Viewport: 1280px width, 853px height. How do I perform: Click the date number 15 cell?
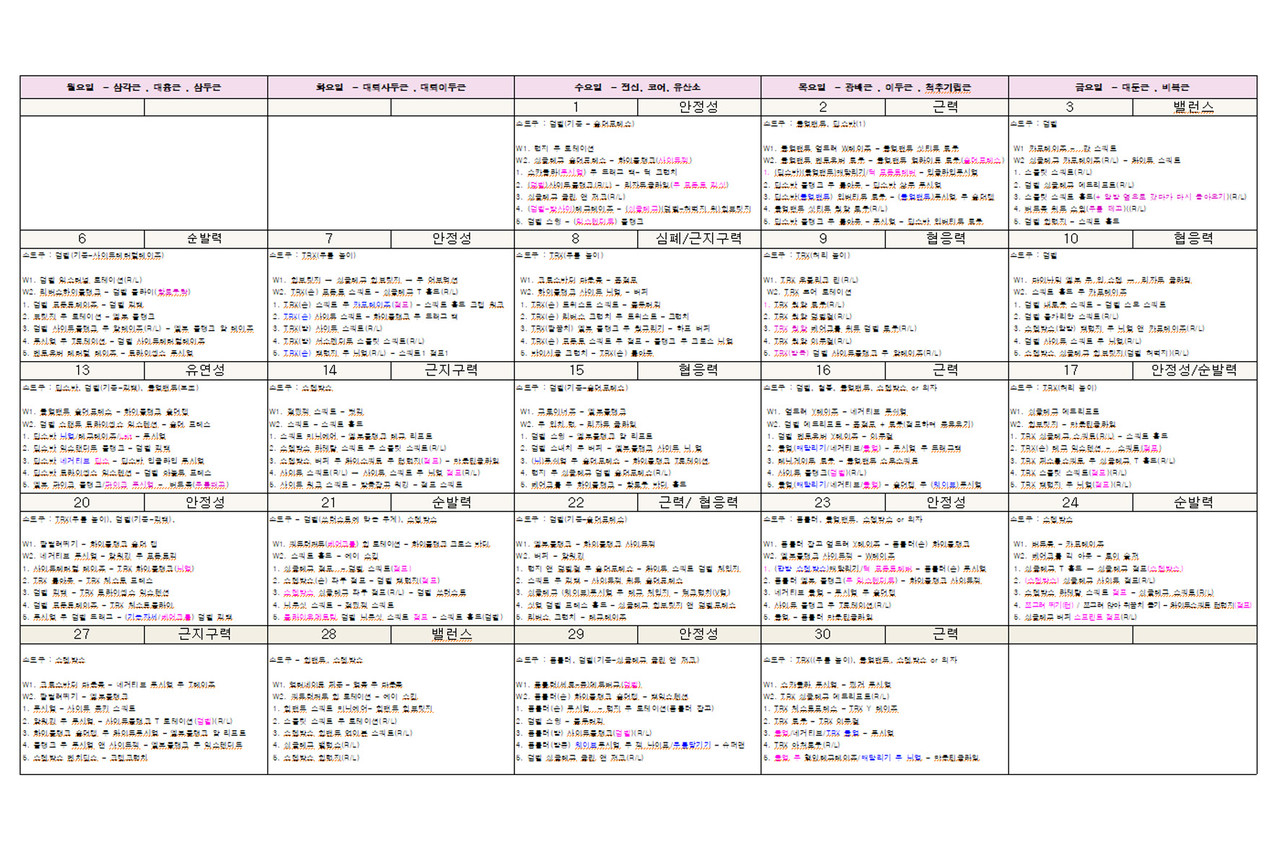pyautogui.click(x=576, y=370)
